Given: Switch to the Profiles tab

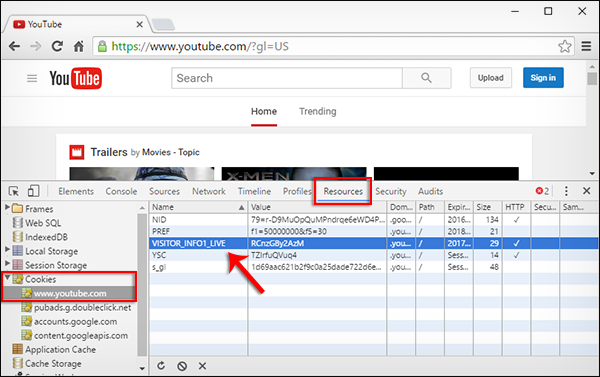Looking at the screenshot, I should click(297, 191).
